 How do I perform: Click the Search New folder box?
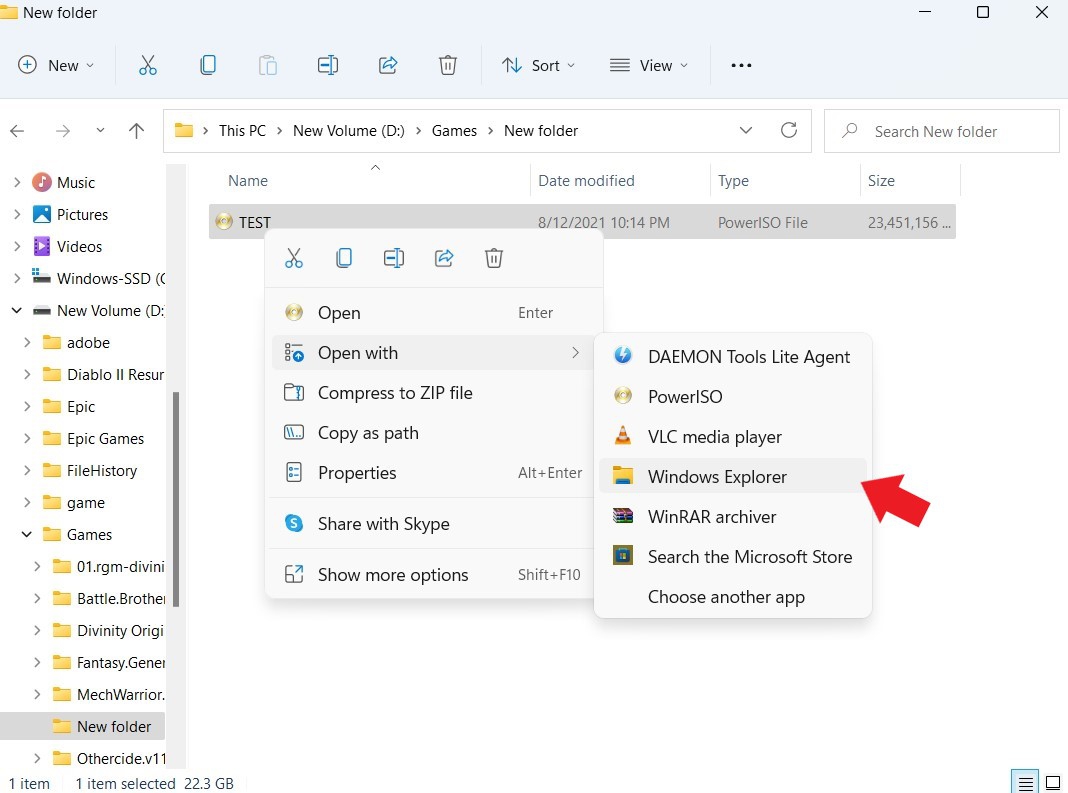[941, 131]
